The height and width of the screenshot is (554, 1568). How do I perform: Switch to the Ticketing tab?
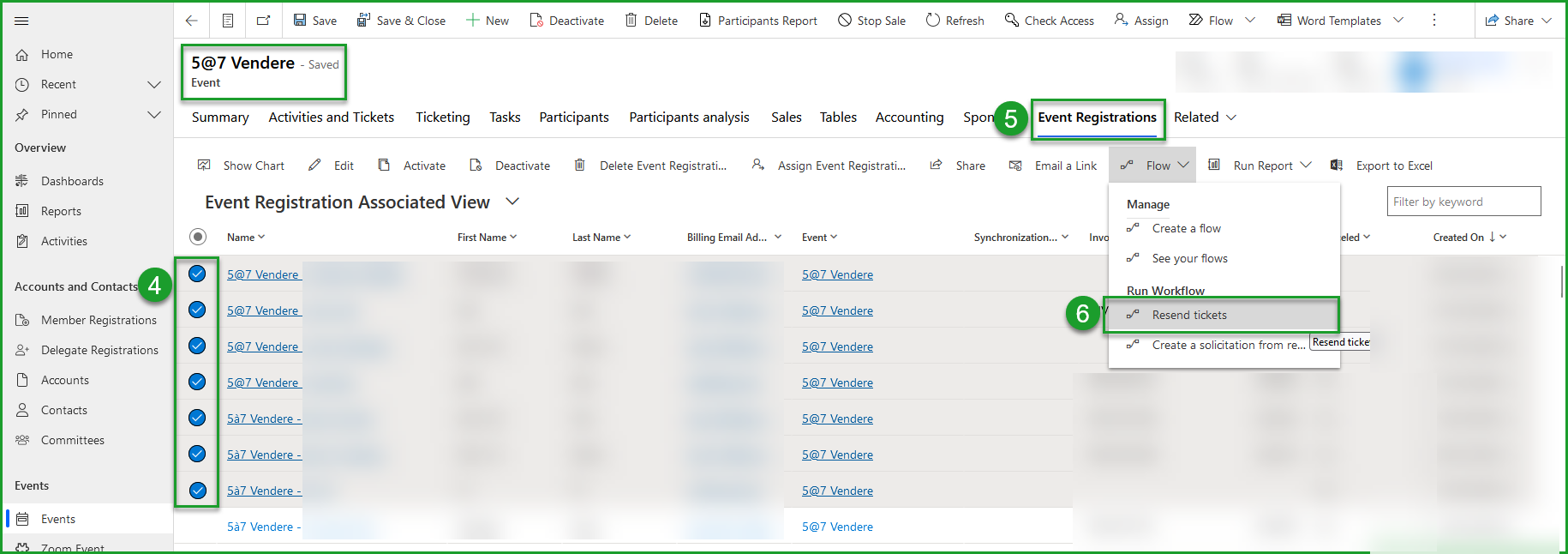coord(442,117)
